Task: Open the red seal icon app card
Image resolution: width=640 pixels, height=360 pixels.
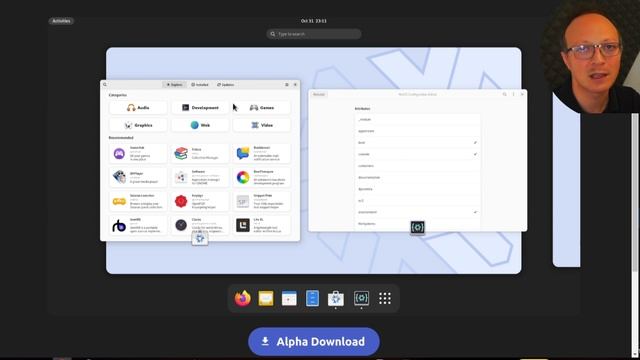Action: point(200,201)
